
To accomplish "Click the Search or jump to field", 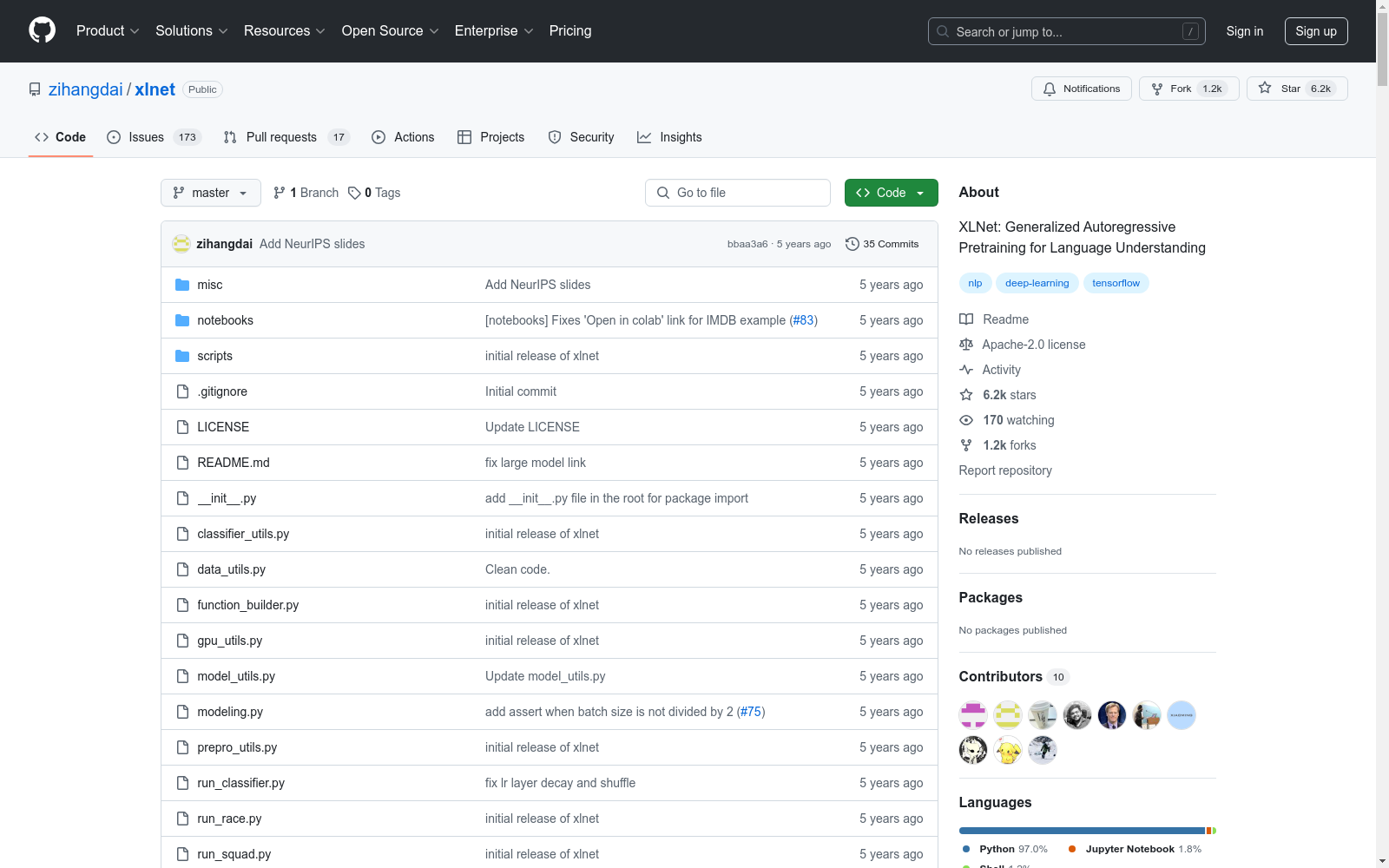I will tap(1067, 31).
